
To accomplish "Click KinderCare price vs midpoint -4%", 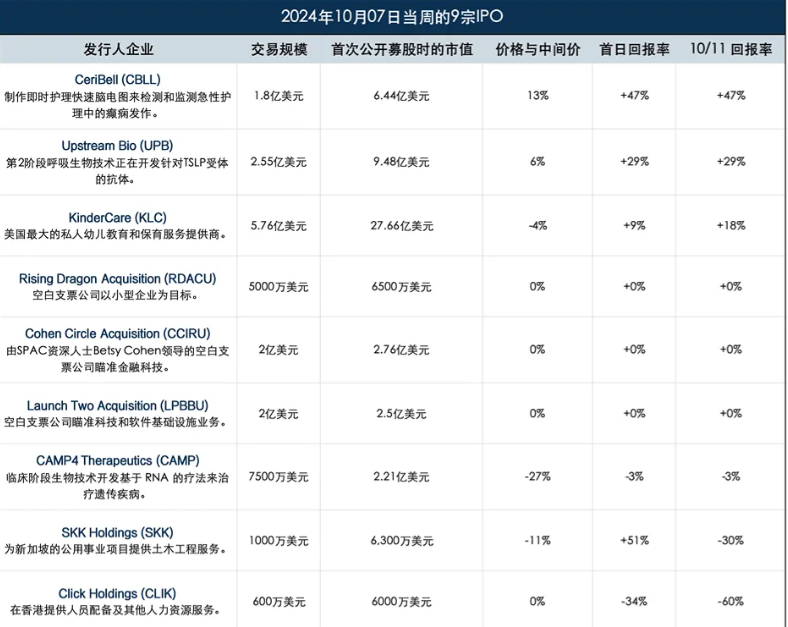I will click(x=537, y=226).
